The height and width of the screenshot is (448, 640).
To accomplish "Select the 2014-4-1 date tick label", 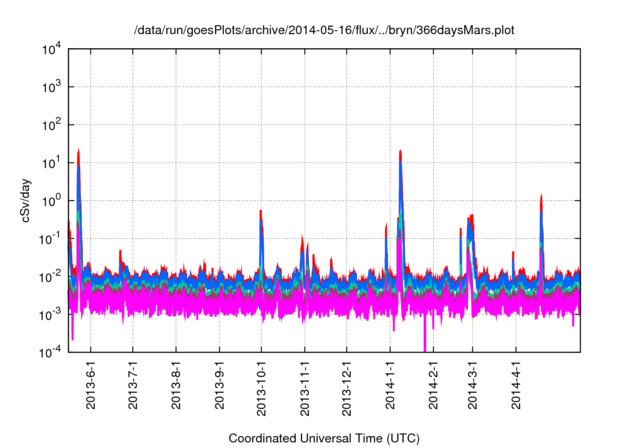I will (515, 384).
